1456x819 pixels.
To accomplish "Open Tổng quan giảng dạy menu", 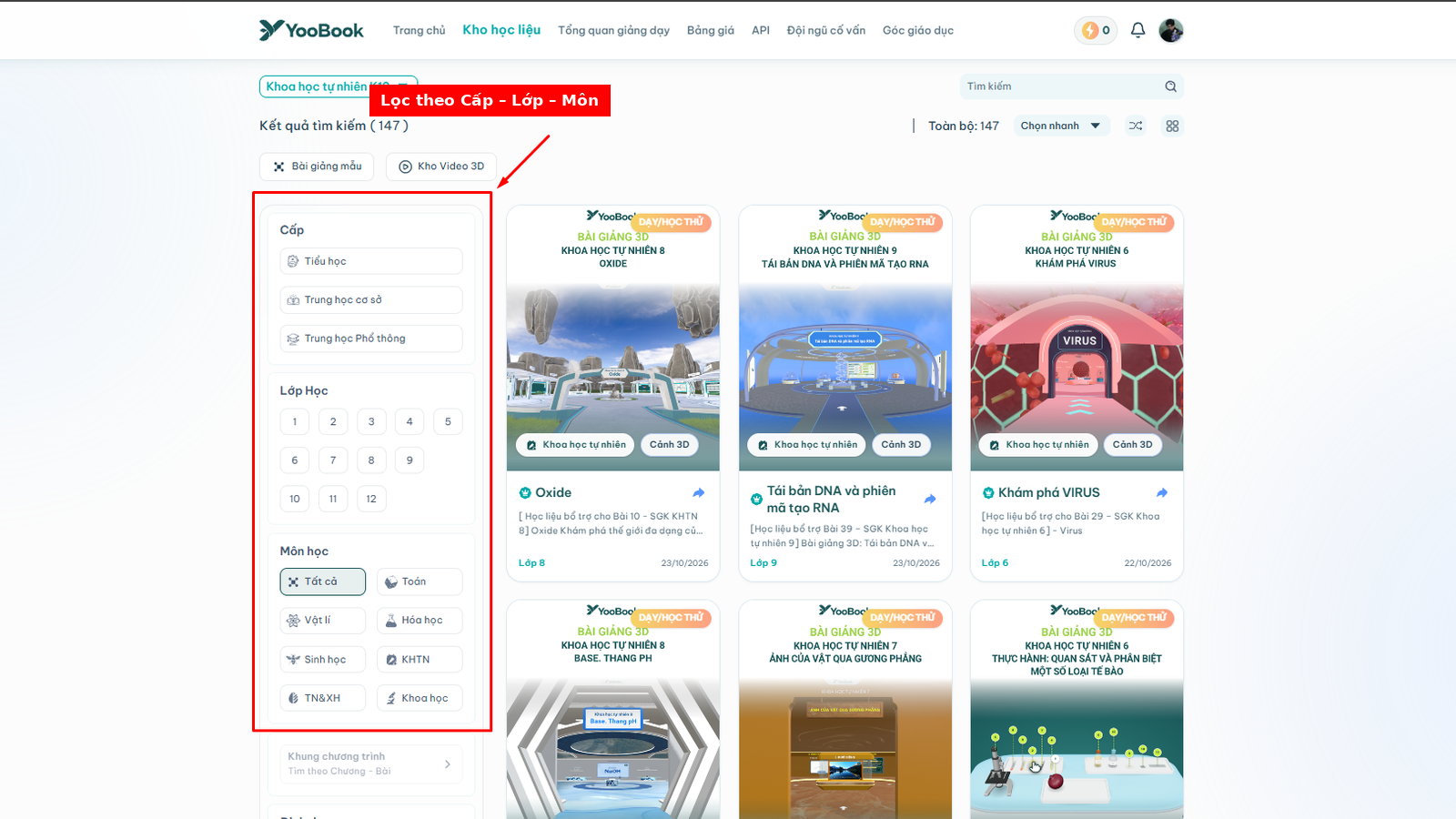I will point(613,30).
